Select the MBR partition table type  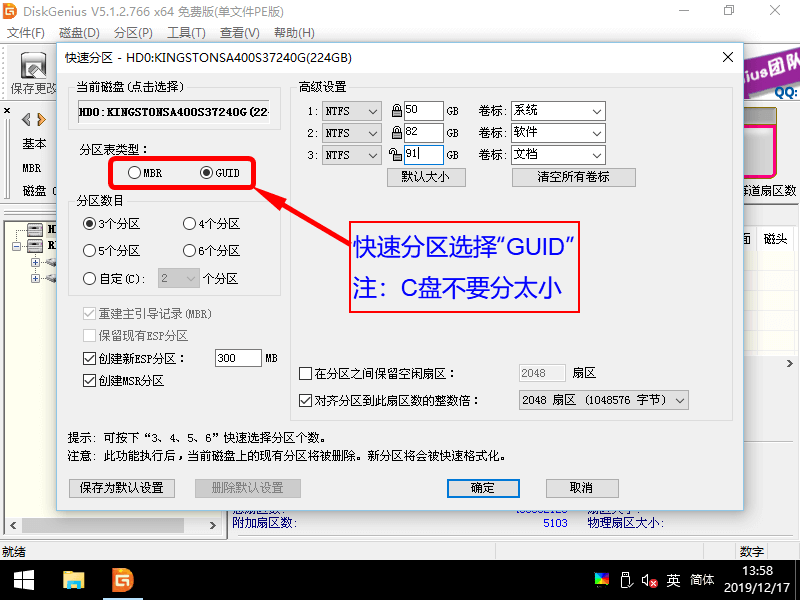135,173
